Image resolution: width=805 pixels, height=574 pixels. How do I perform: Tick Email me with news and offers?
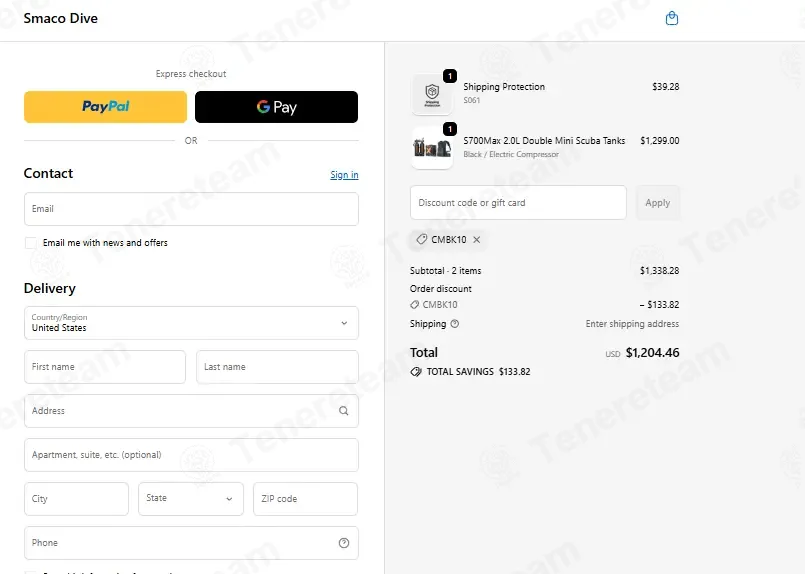[31, 243]
